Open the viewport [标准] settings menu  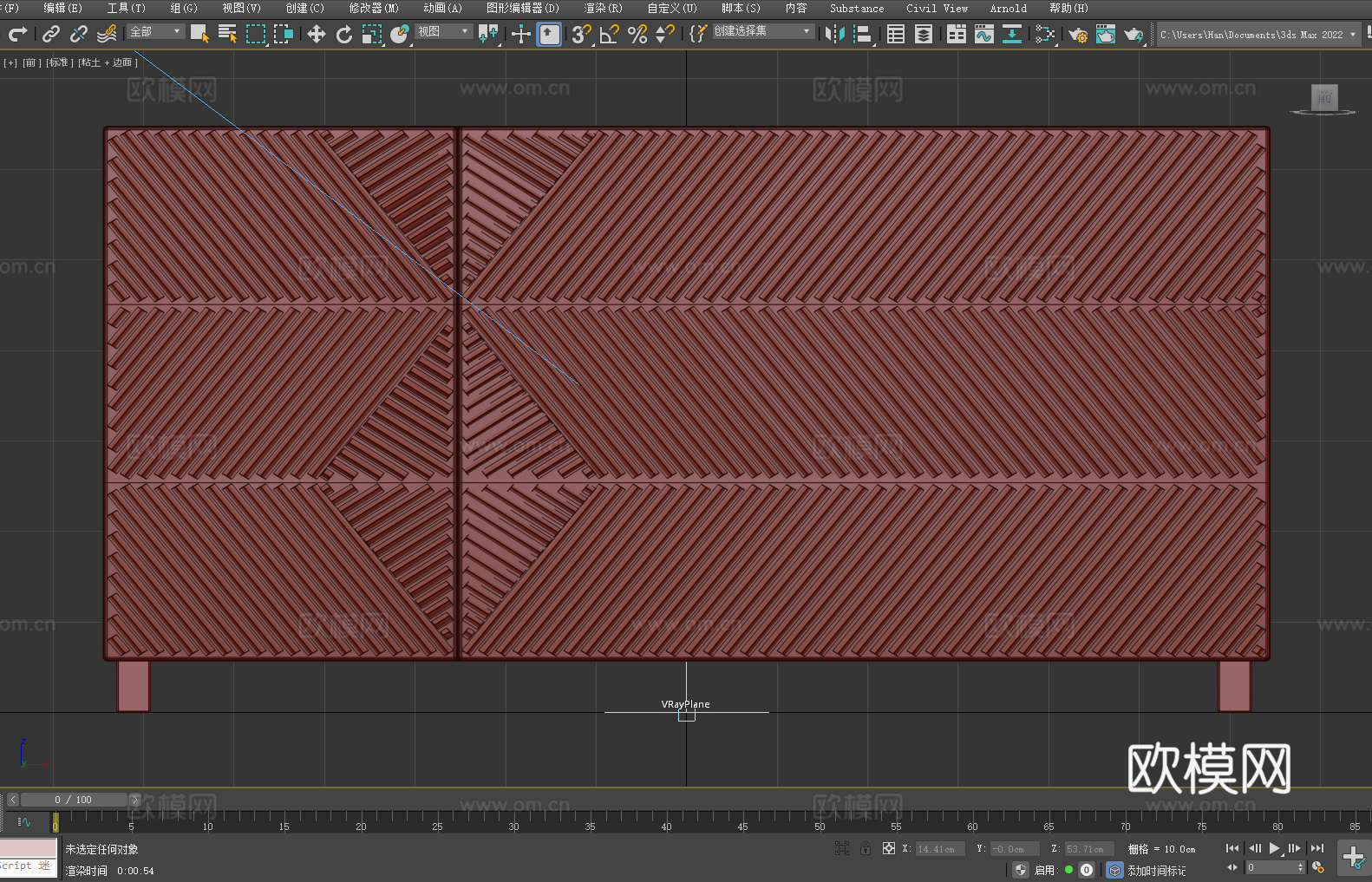[59, 62]
